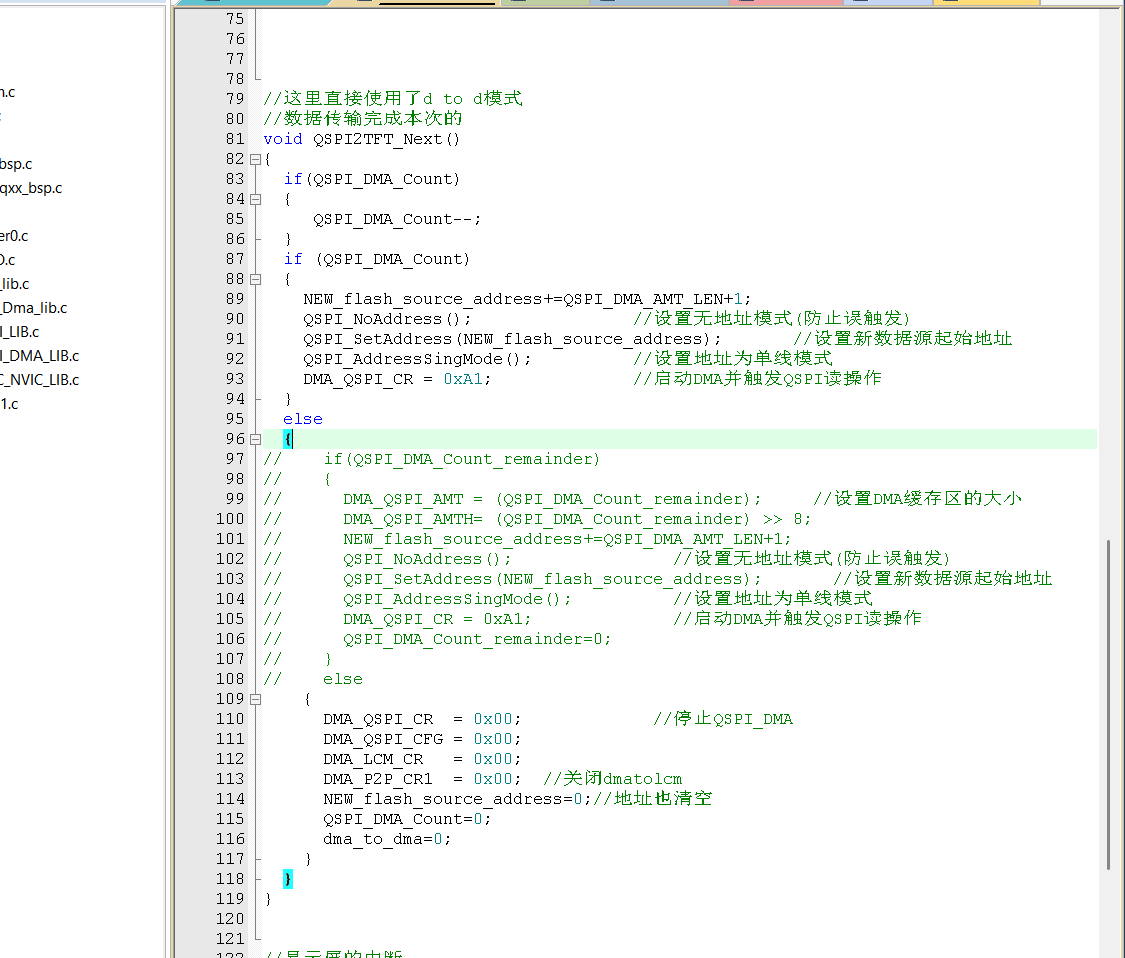Click the 0xA1 value on line 93
The image size is (1125, 958).
[463, 379]
